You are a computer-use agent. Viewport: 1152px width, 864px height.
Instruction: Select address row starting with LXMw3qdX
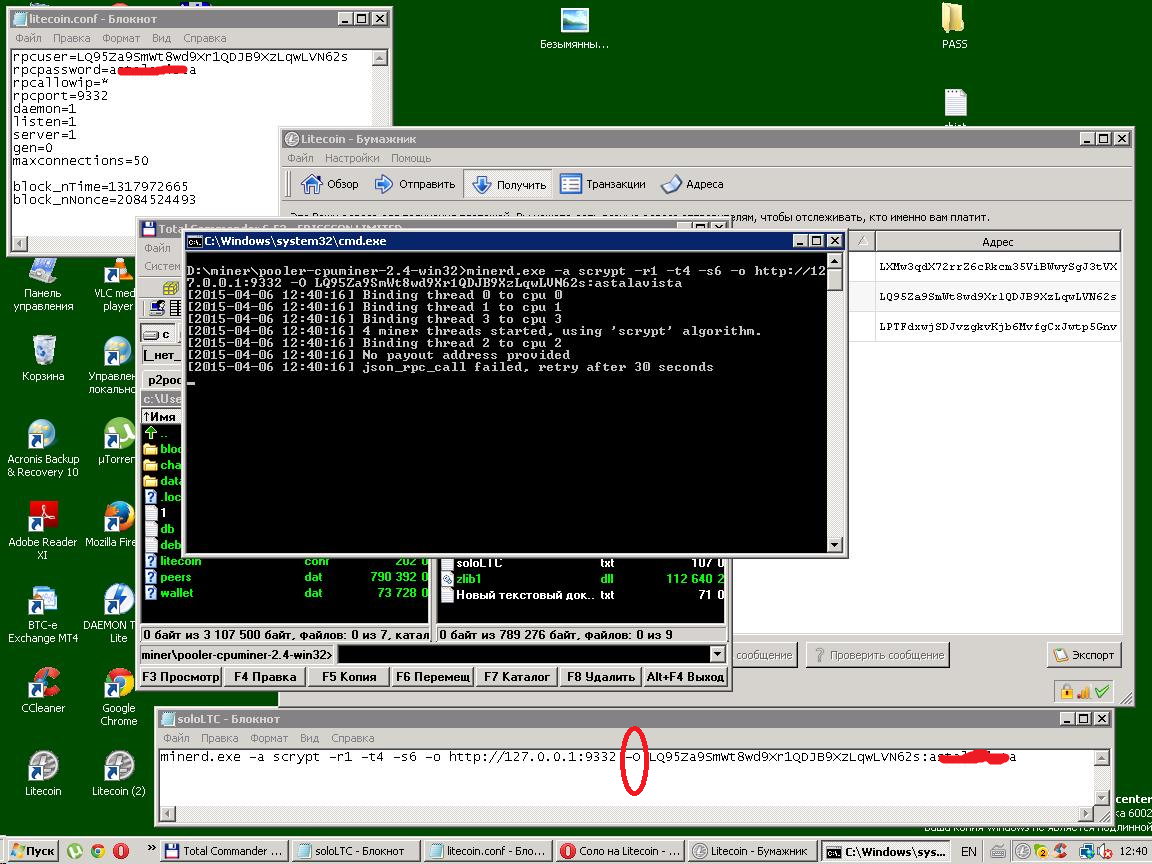click(x=997, y=267)
